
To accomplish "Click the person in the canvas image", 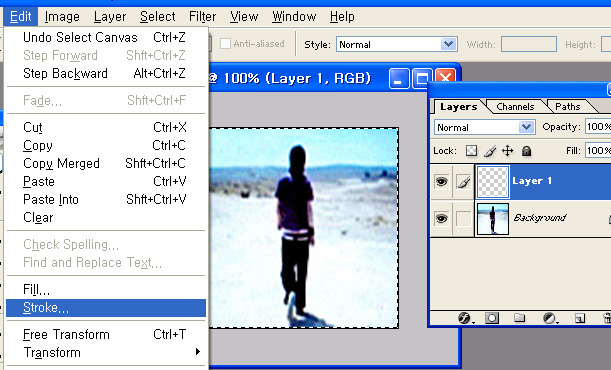I will (x=295, y=232).
